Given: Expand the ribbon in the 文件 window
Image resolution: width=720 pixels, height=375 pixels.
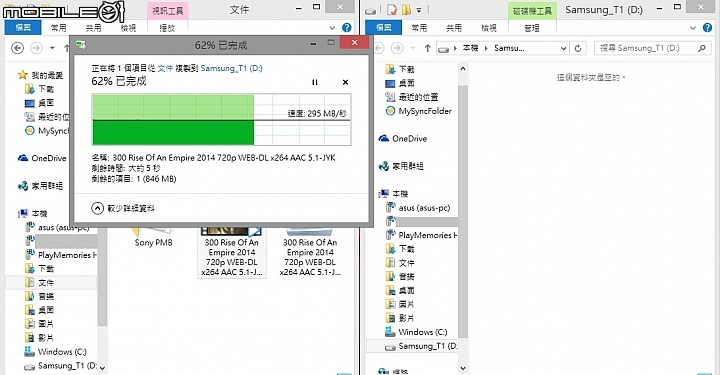Looking at the screenshot, I should 332,28.
